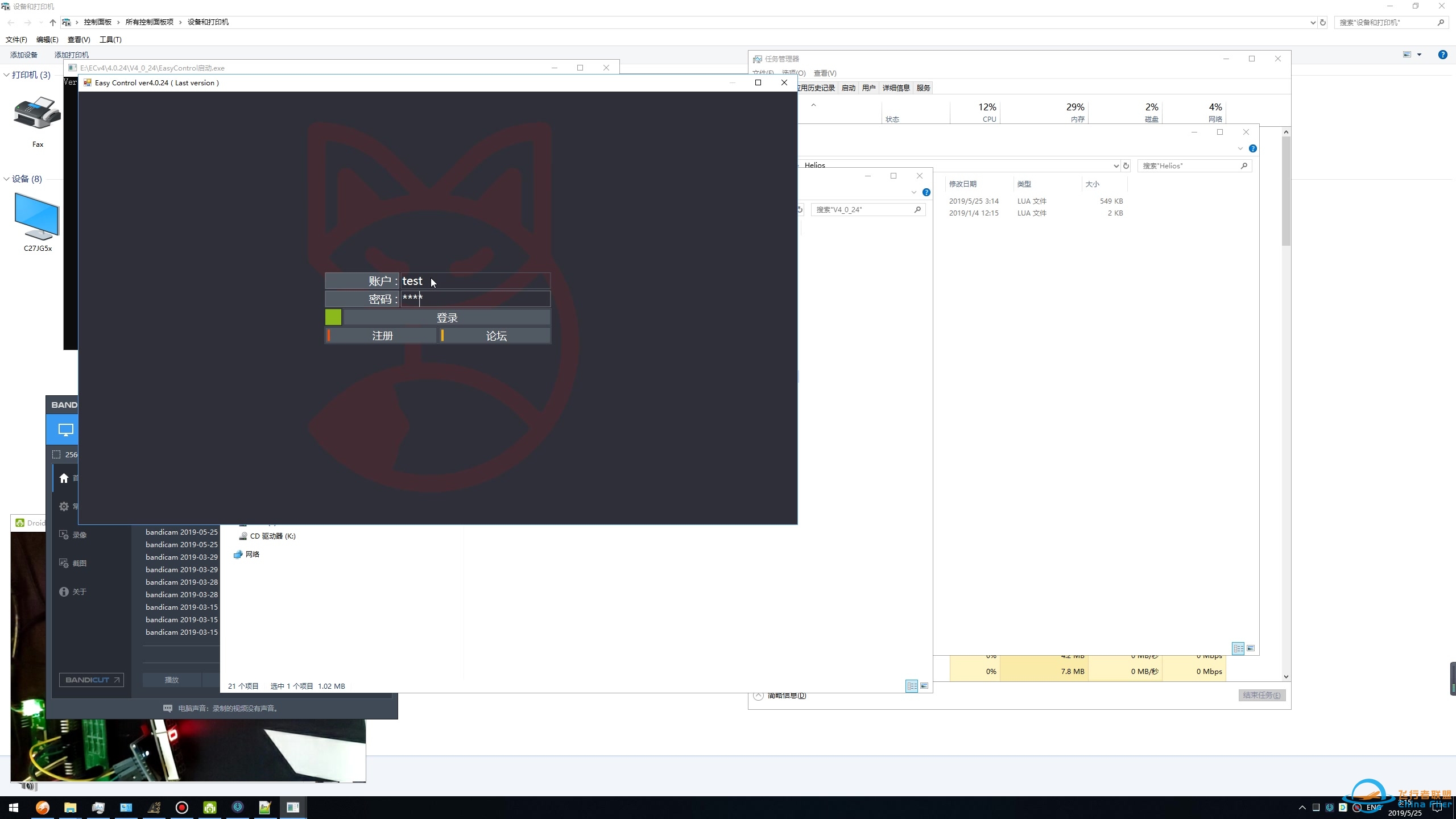
Task: Open the 编辑(E) menu
Action: coord(47,39)
